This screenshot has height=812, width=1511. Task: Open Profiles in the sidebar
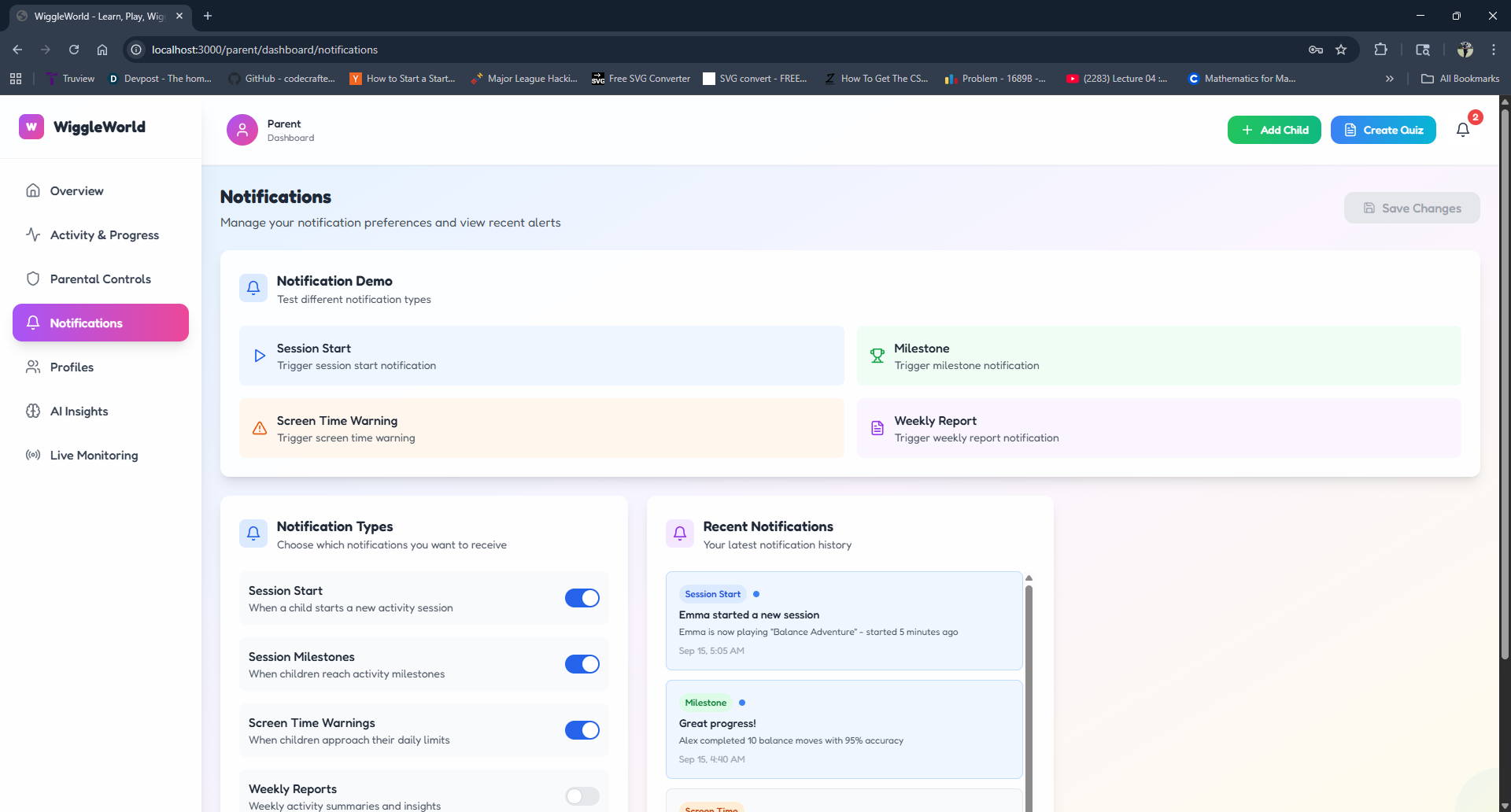tap(101, 367)
